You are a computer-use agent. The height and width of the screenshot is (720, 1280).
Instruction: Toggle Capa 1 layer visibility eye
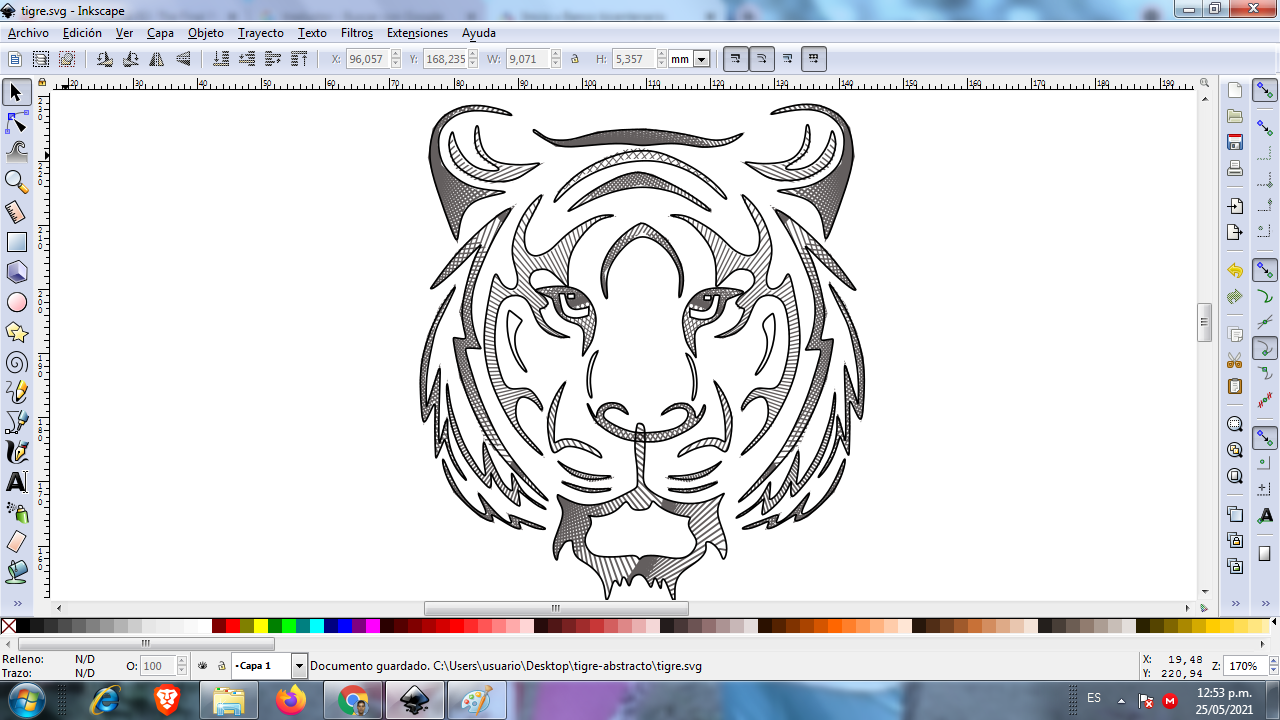point(203,665)
